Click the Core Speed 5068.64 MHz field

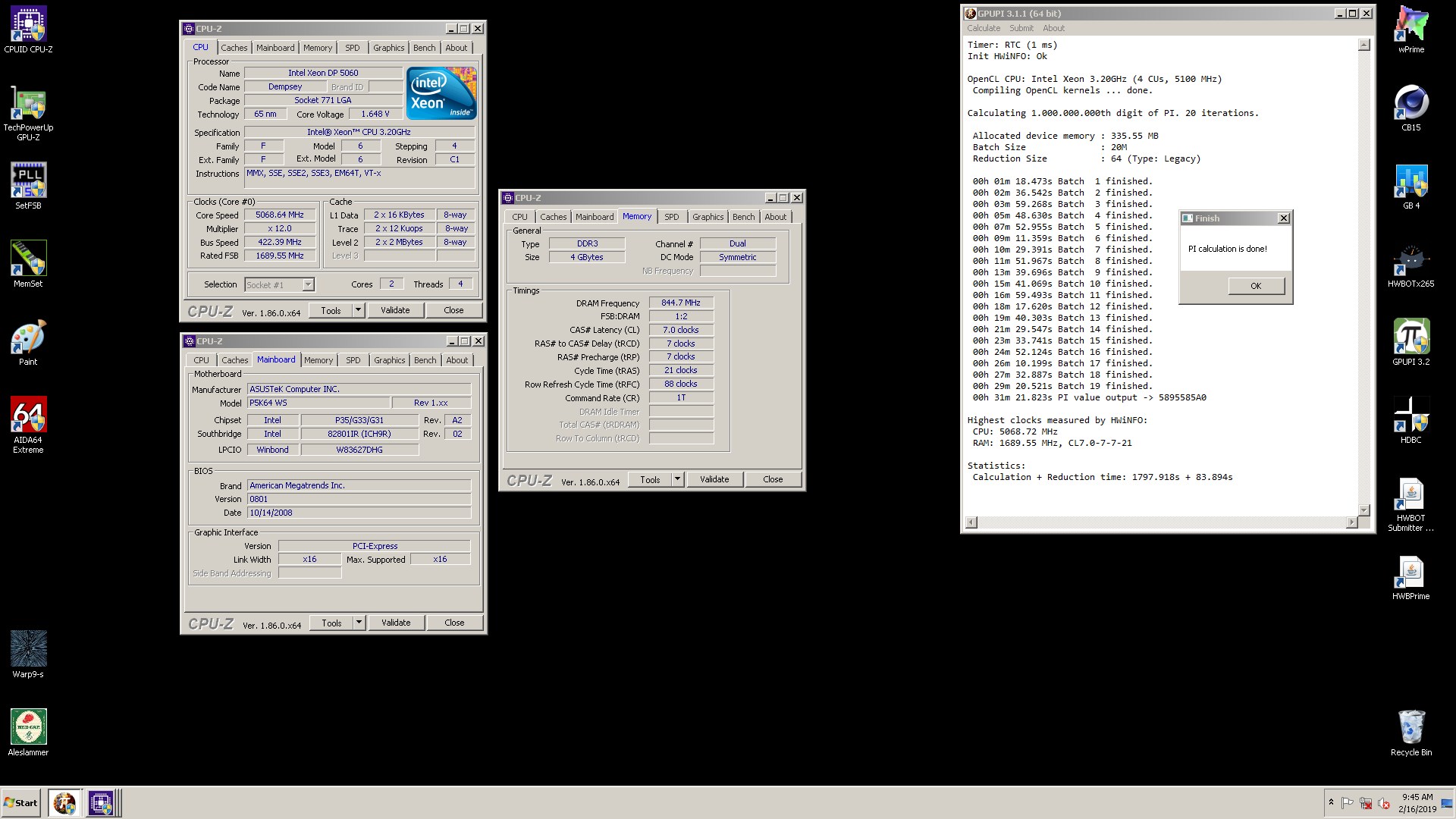pyautogui.click(x=280, y=215)
